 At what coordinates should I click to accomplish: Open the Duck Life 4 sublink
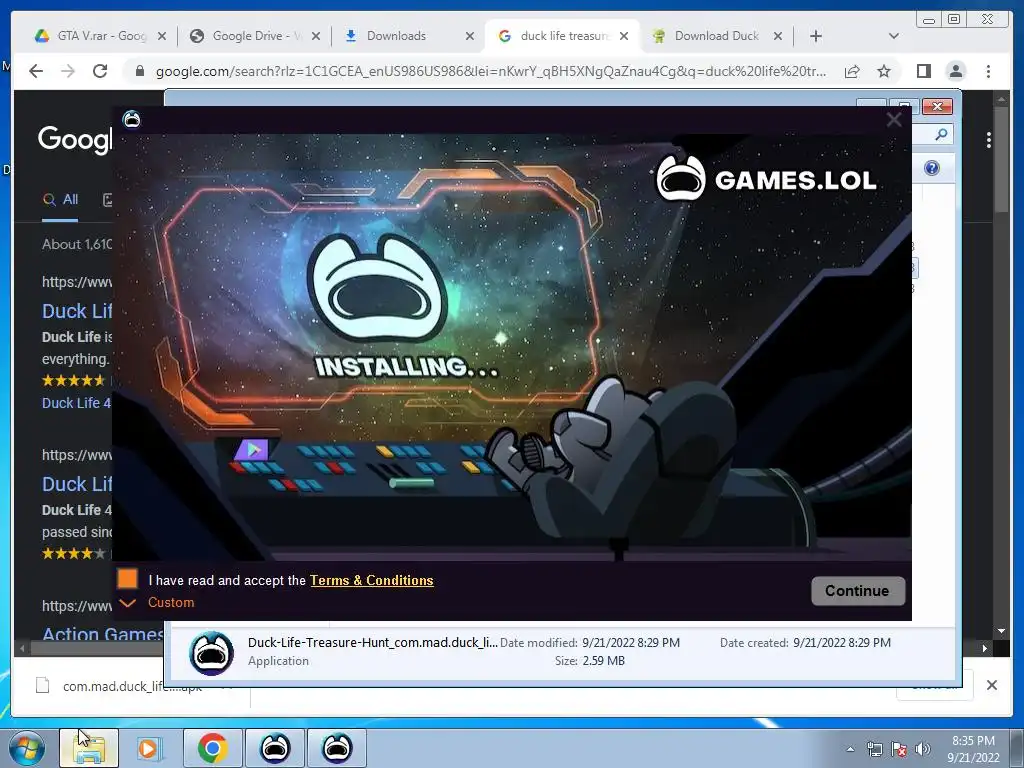pyautogui.click(x=76, y=403)
